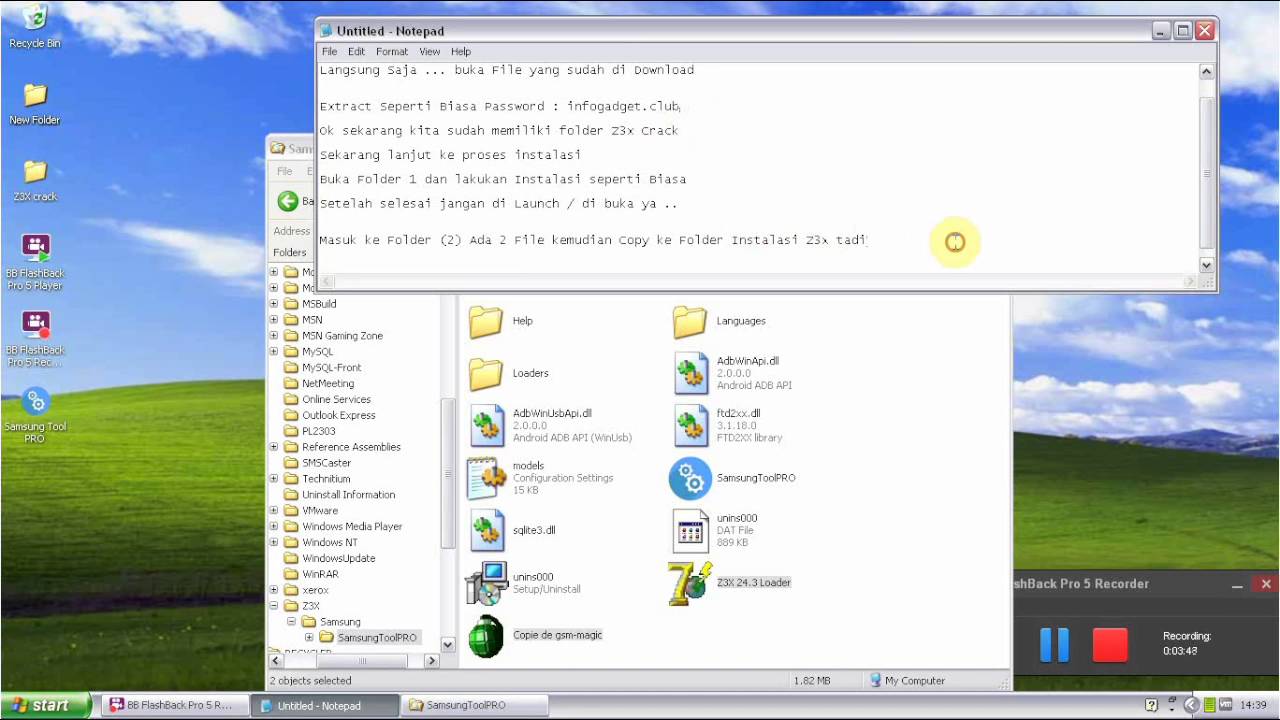Select the models configuration settings file
Image resolution: width=1280 pixels, height=720 pixels.
coord(486,478)
